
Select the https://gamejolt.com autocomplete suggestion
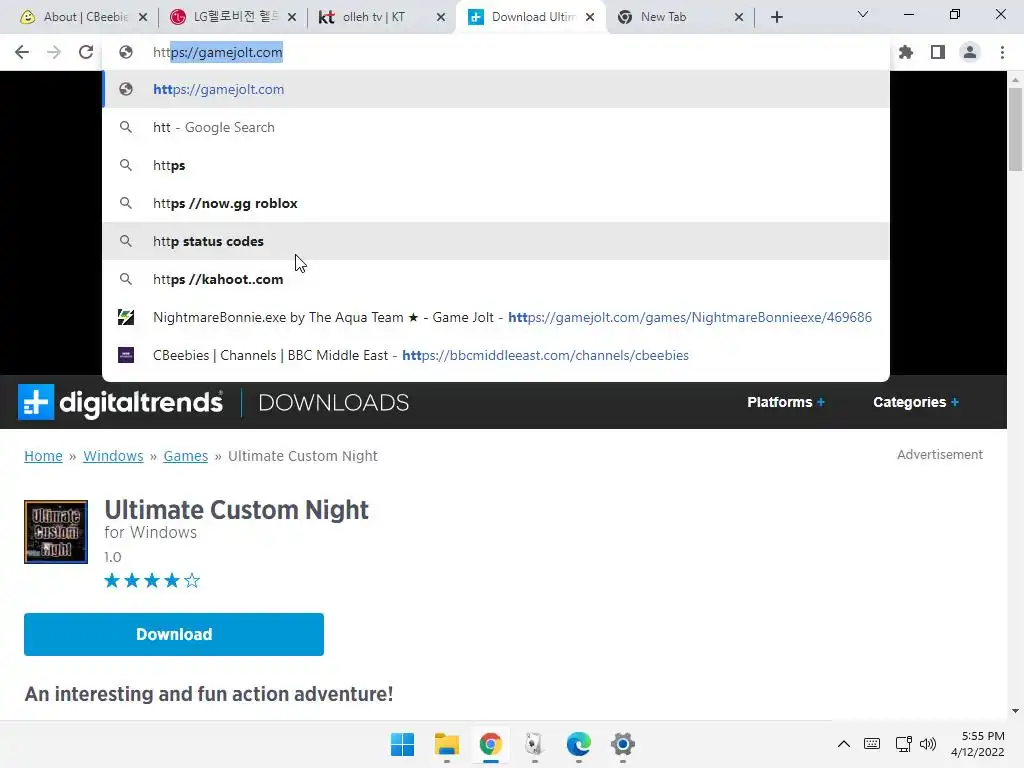coord(496,89)
